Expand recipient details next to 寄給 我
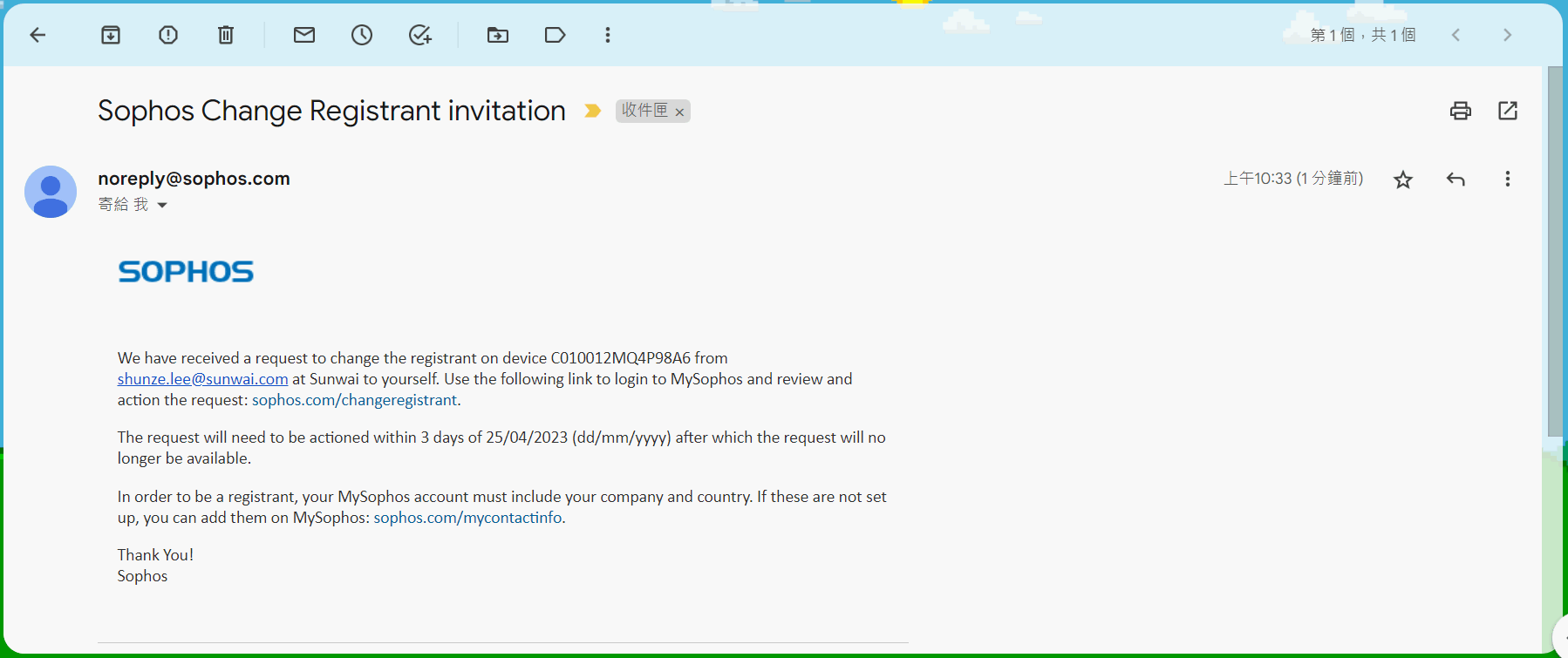Viewport: 1568px width, 658px height. click(162, 206)
